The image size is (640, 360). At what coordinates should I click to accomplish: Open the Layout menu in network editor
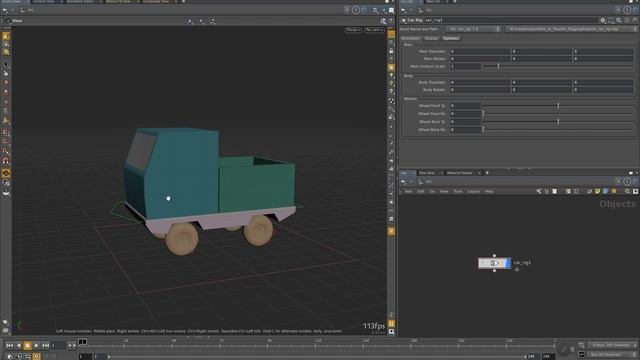(473, 191)
